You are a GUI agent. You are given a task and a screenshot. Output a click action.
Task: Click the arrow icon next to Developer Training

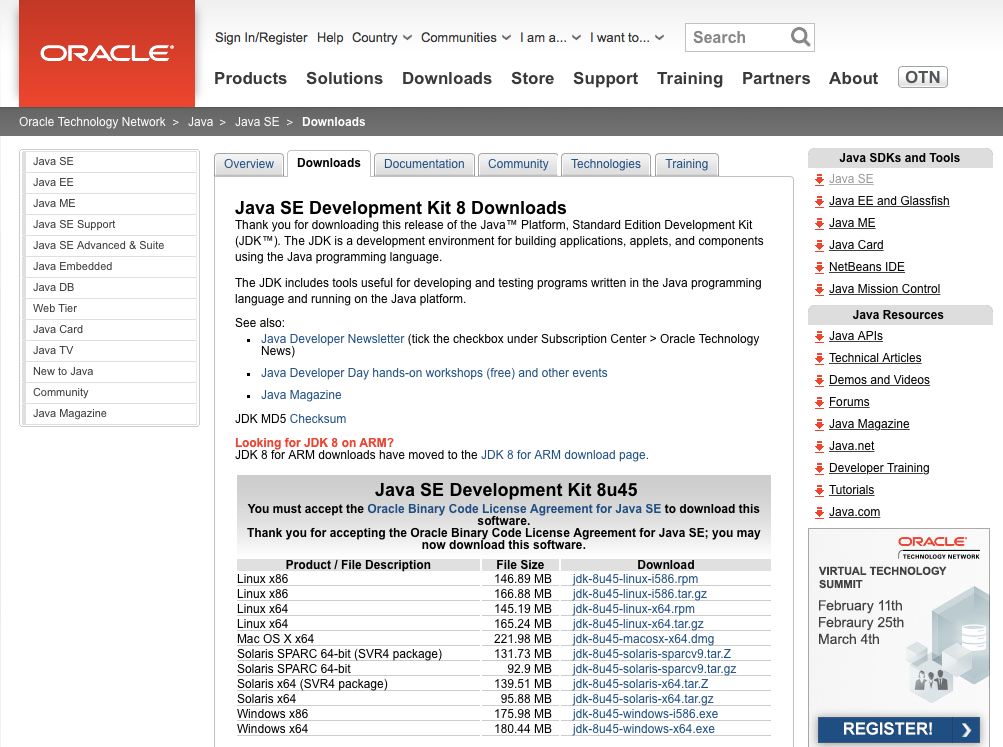click(819, 469)
